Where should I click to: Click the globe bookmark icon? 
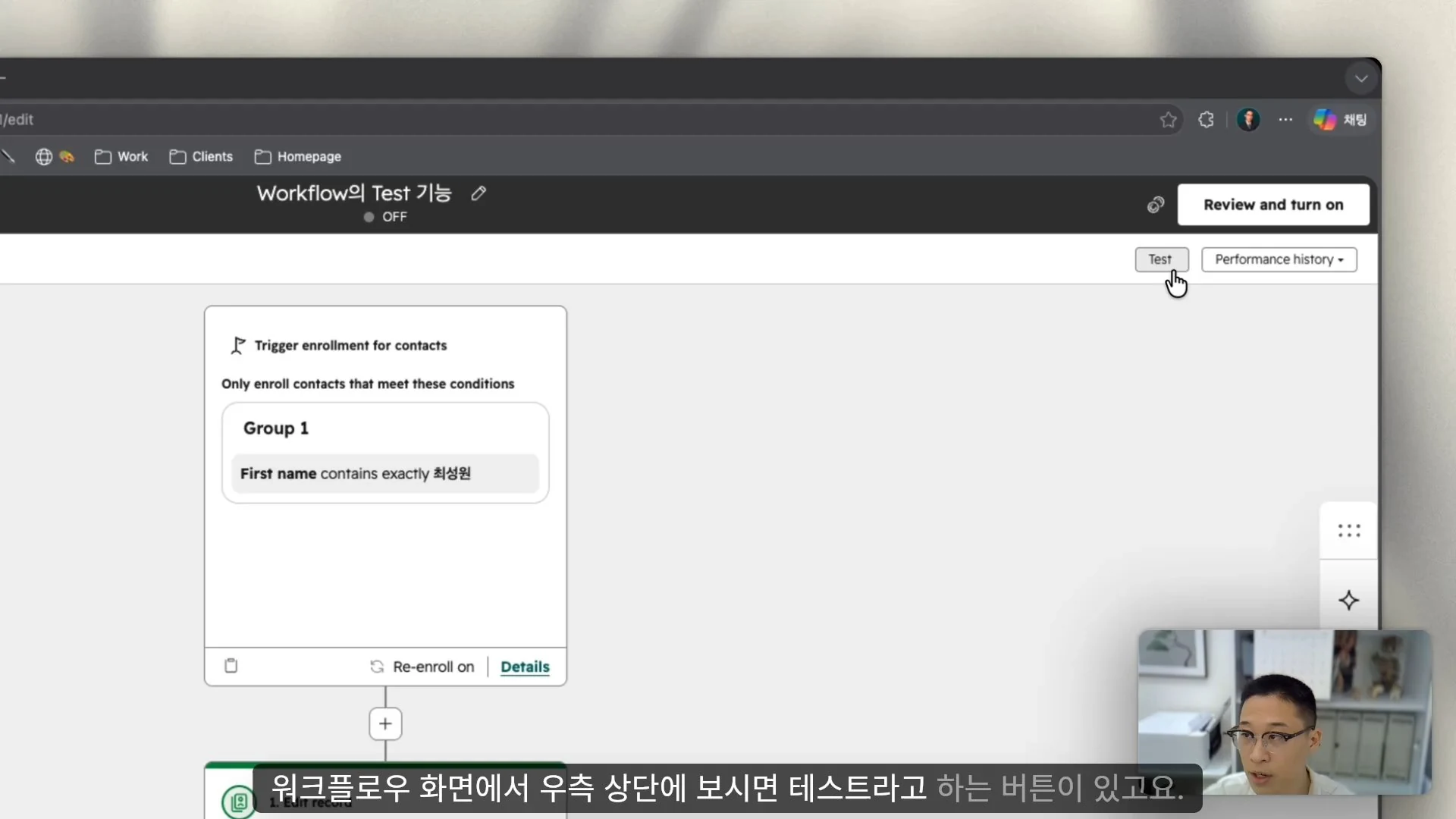tap(44, 157)
